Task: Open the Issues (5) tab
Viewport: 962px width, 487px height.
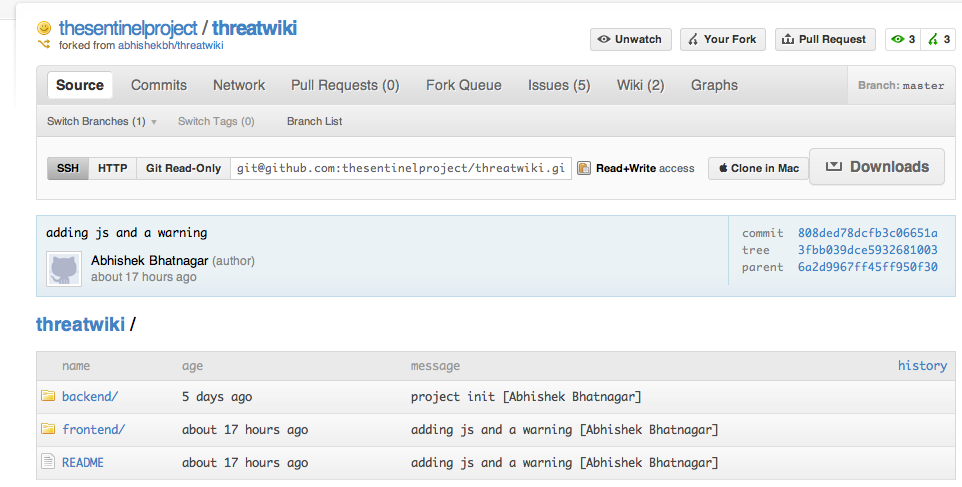Action: tap(559, 85)
